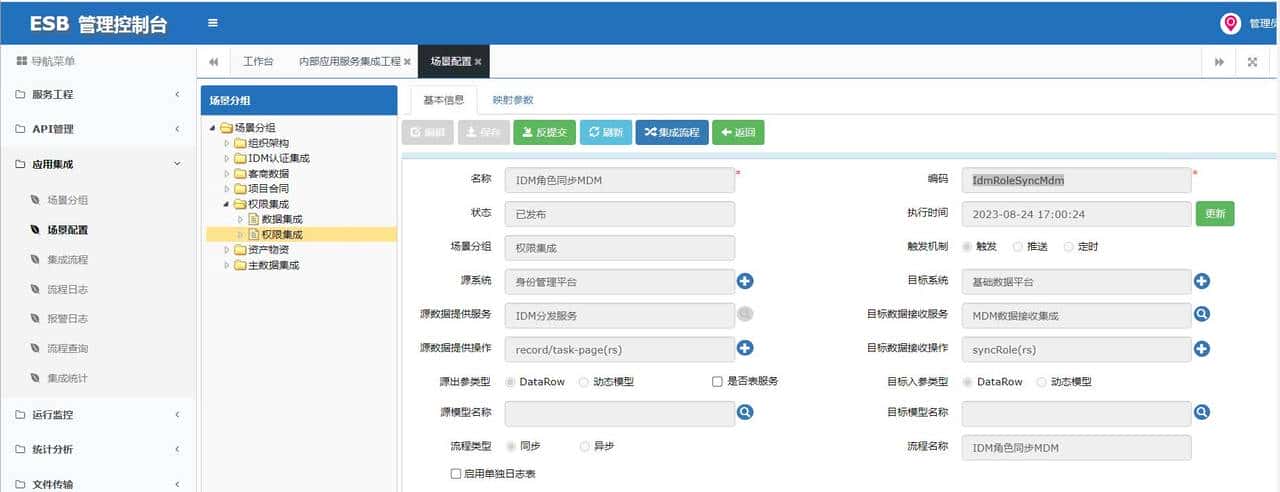The height and width of the screenshot is (492, 1280).
Task: Click search icon beside 源模型名称
Action: click(x=745, y=412)
